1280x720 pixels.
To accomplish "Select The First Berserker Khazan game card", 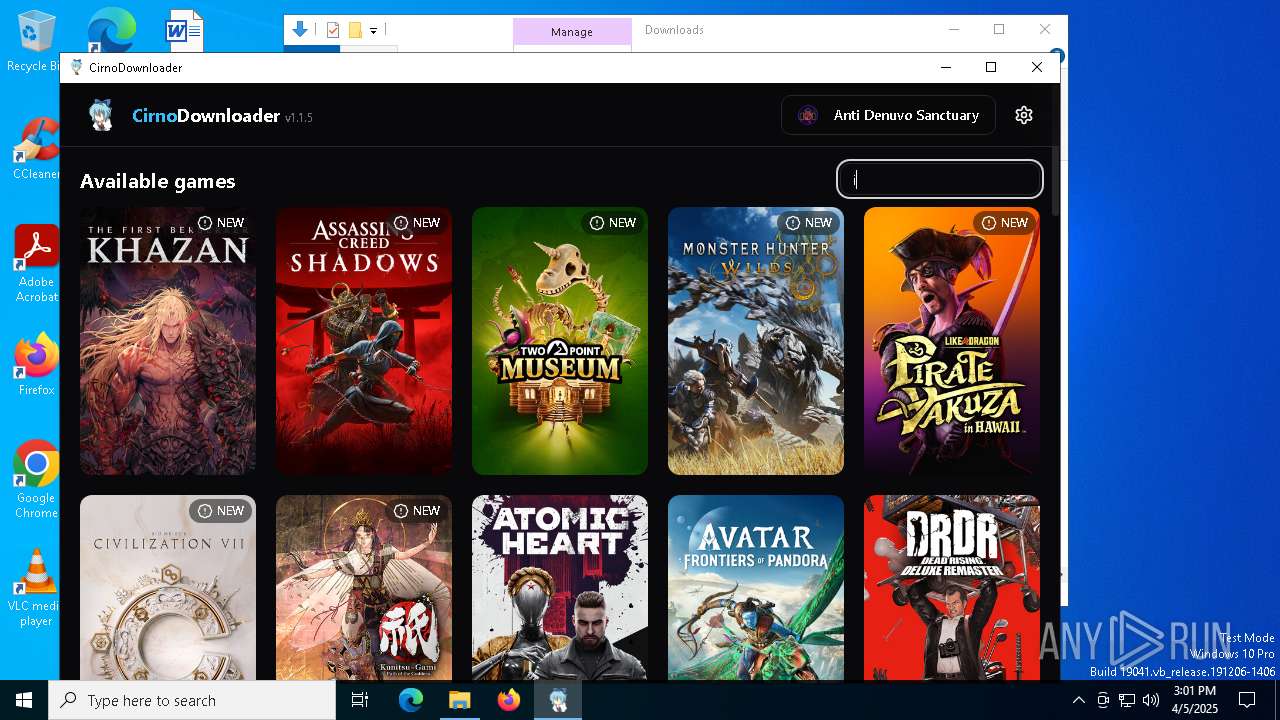I will [x=168, y=341].
